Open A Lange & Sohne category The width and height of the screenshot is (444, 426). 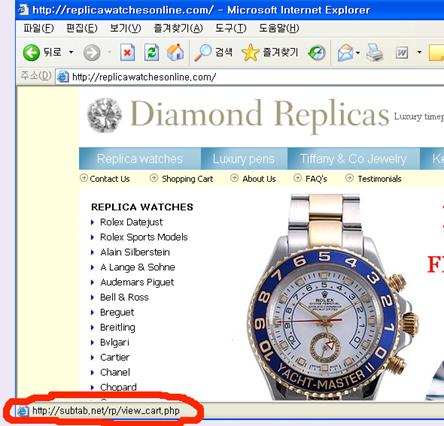pos(138,267)
